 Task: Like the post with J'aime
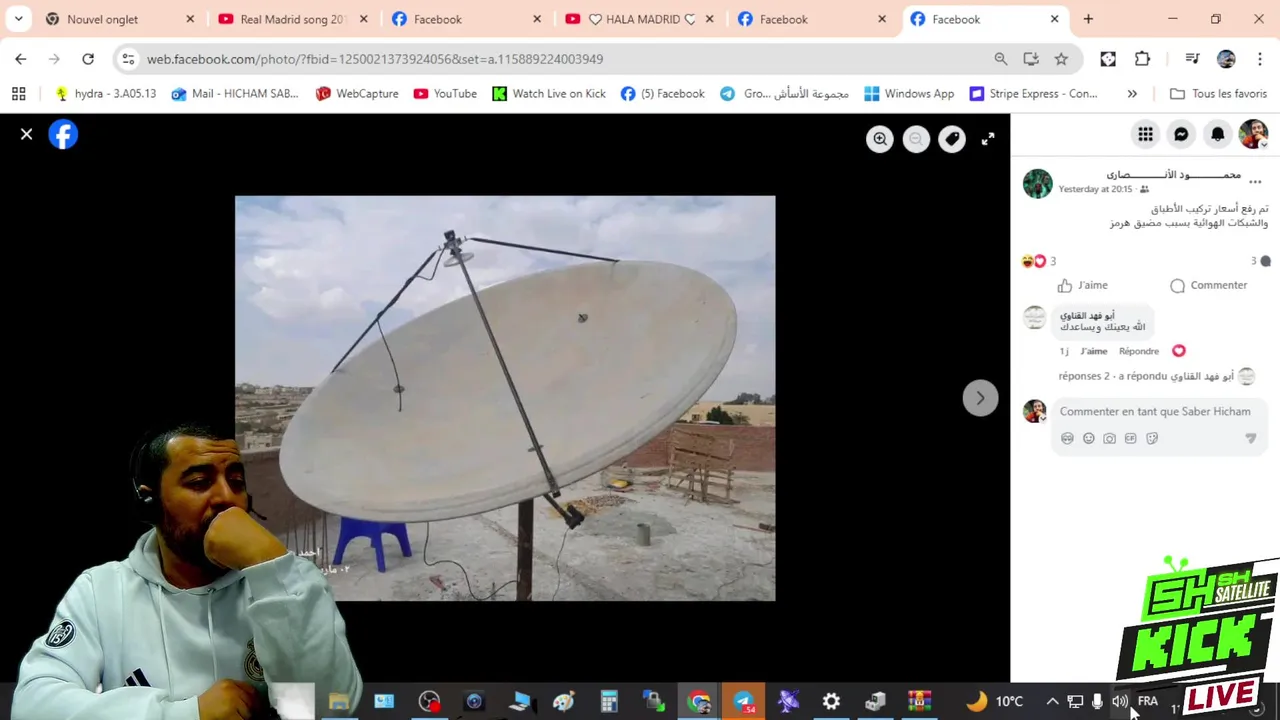click(x=1082, y=285)
